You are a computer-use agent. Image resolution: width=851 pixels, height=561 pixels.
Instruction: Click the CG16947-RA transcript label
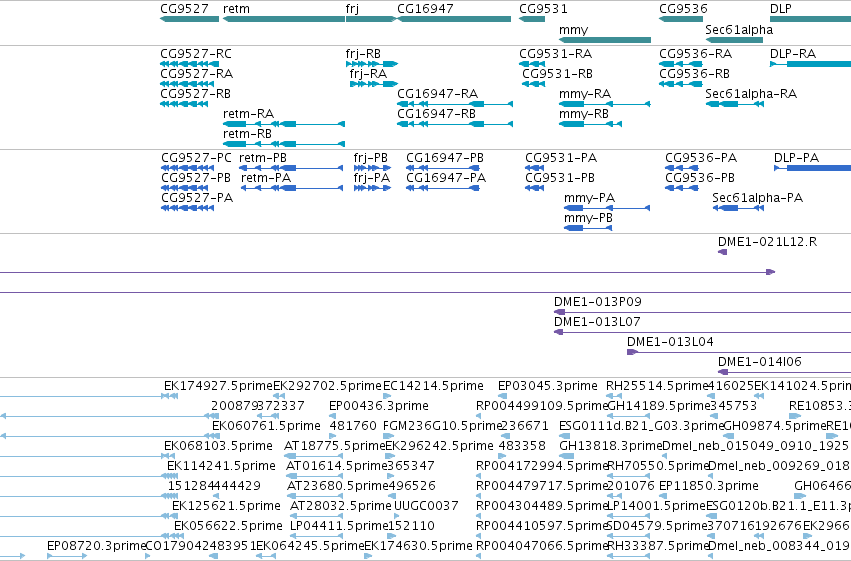[437, 94]
